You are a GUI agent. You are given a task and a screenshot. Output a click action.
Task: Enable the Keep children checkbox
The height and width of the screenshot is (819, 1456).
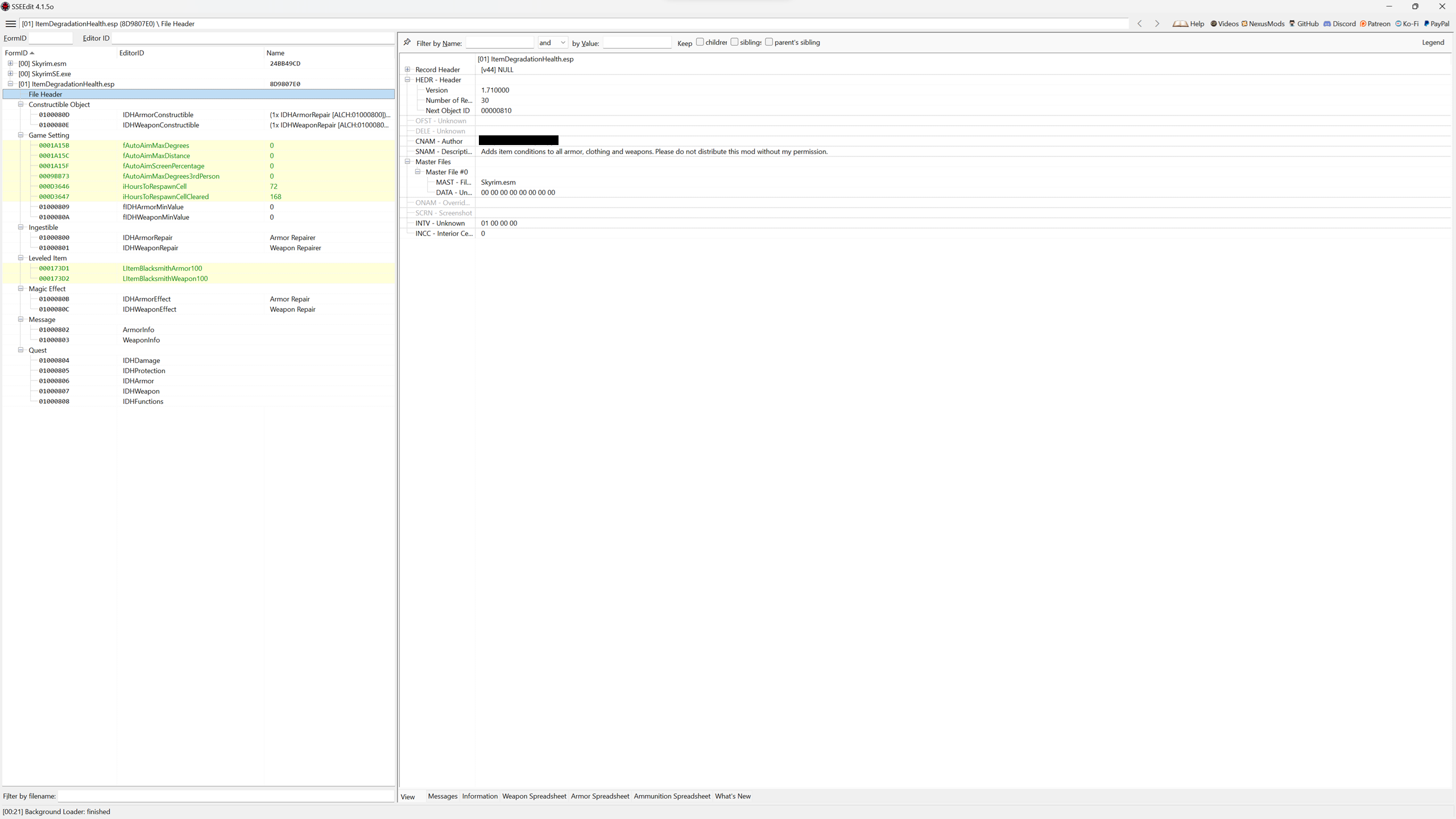[700, 42]
